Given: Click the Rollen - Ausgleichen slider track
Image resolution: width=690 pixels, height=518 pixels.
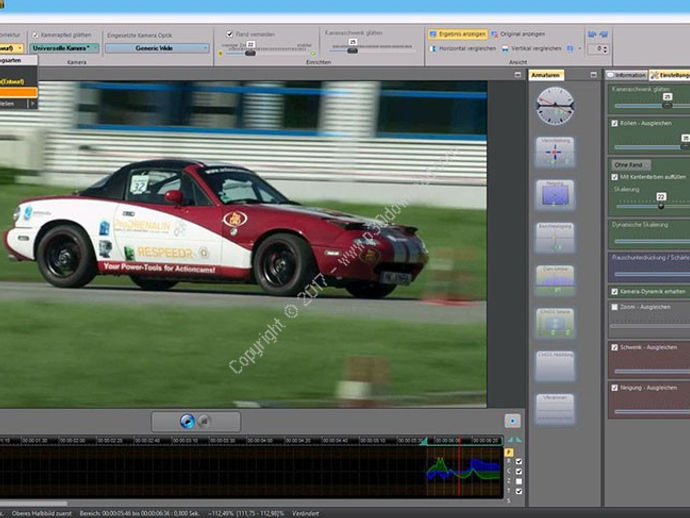Looking at the screenshot, I should click(x=652, y=147).
